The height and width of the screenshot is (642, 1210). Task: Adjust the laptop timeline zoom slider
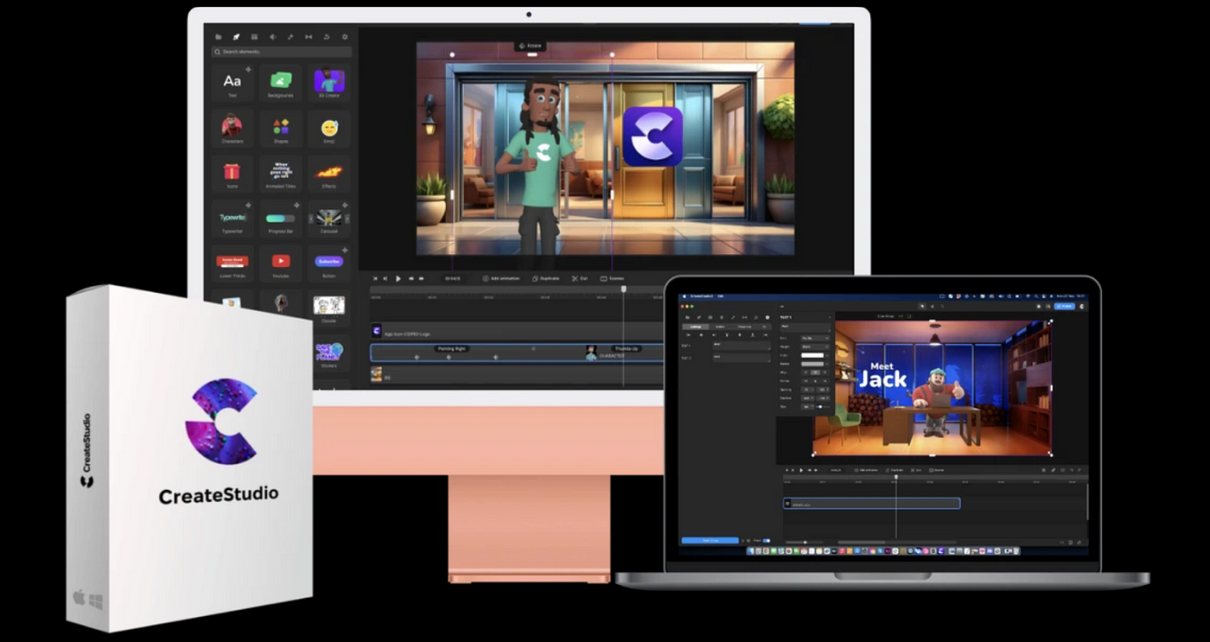804,541
